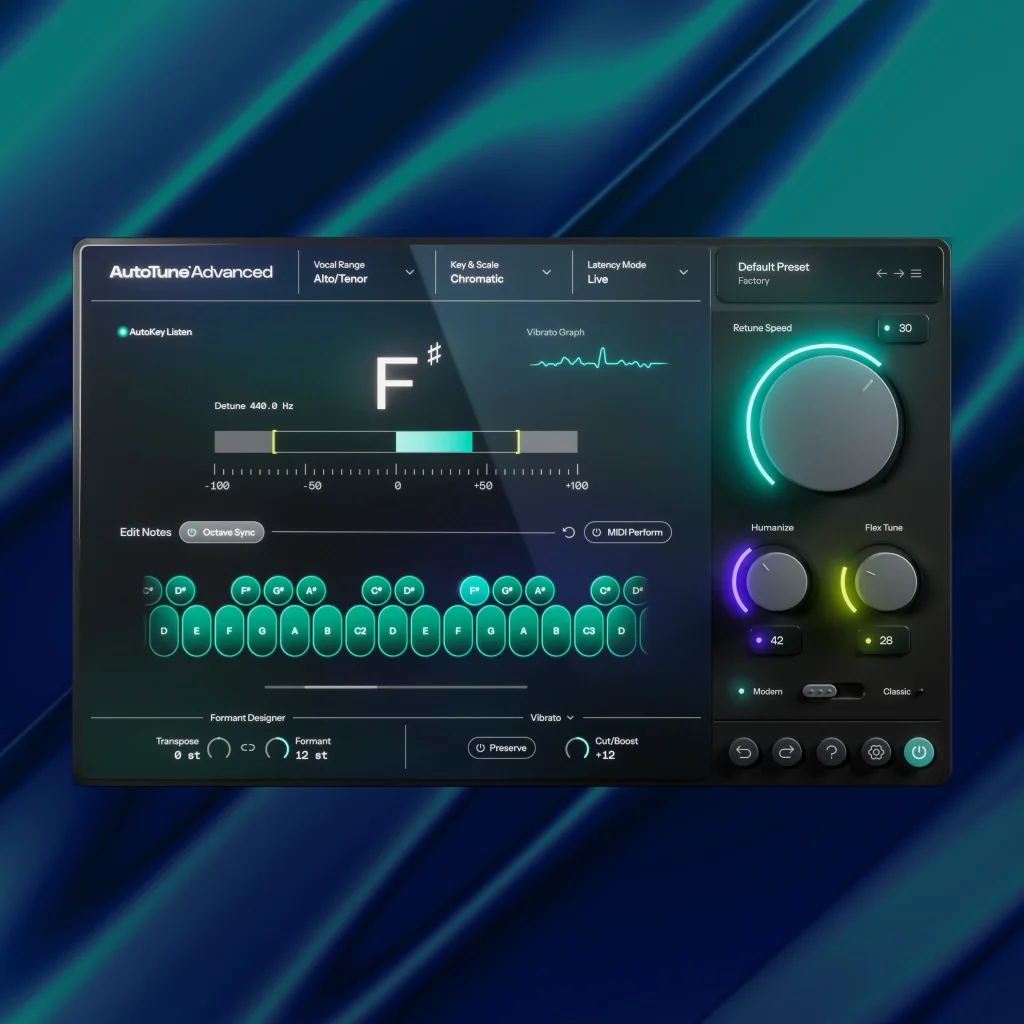The image size is (1024, 1024).
Task: Click the Formant 12 st value
Action: pos(312,756)
